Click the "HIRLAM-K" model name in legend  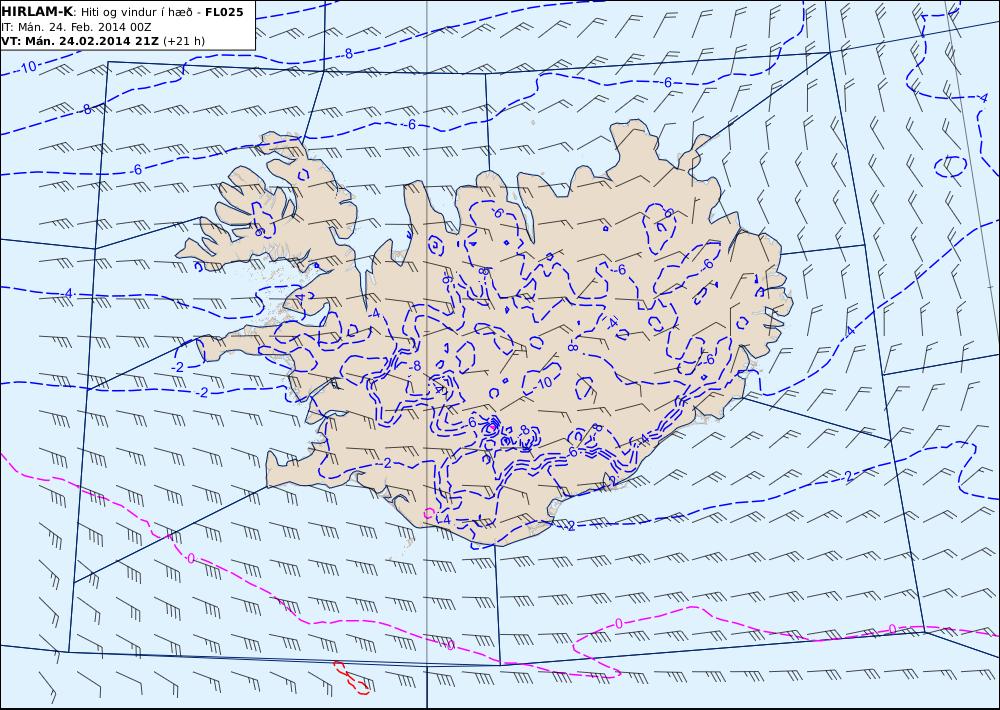(x=37, y=11)
